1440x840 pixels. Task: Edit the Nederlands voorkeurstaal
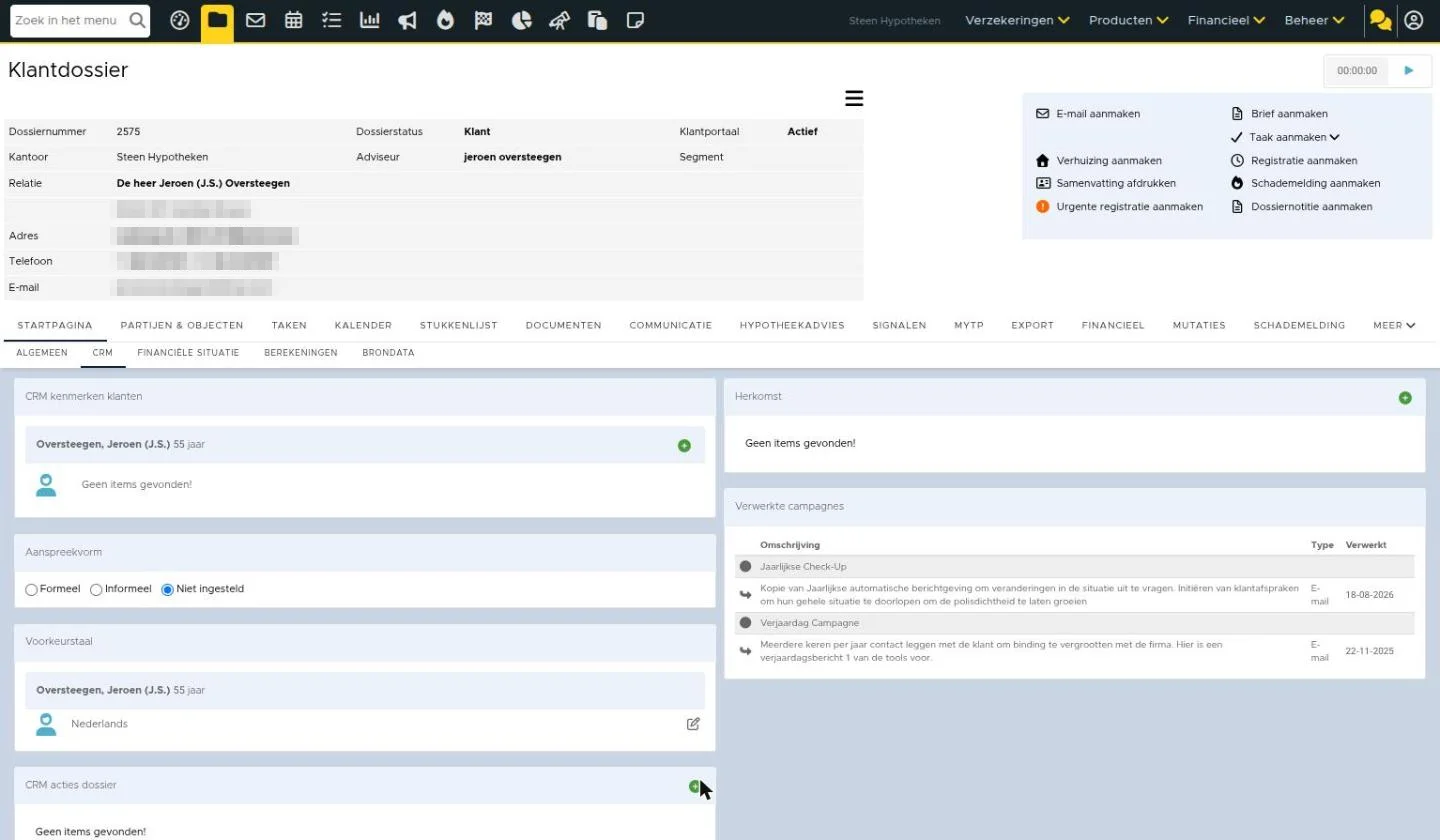click(693, 724)
